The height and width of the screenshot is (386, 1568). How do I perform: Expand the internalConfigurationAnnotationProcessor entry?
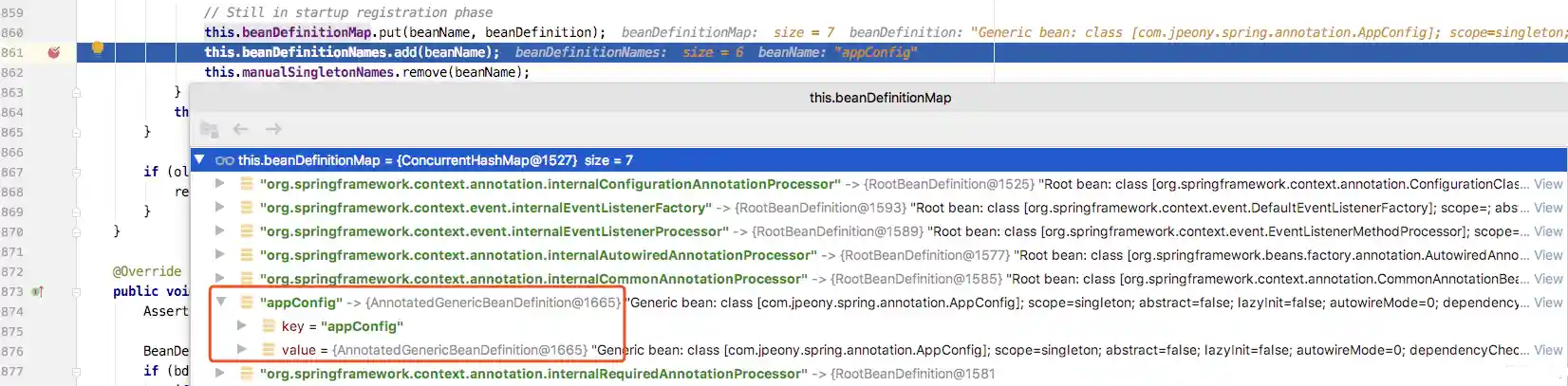(220, 184)
